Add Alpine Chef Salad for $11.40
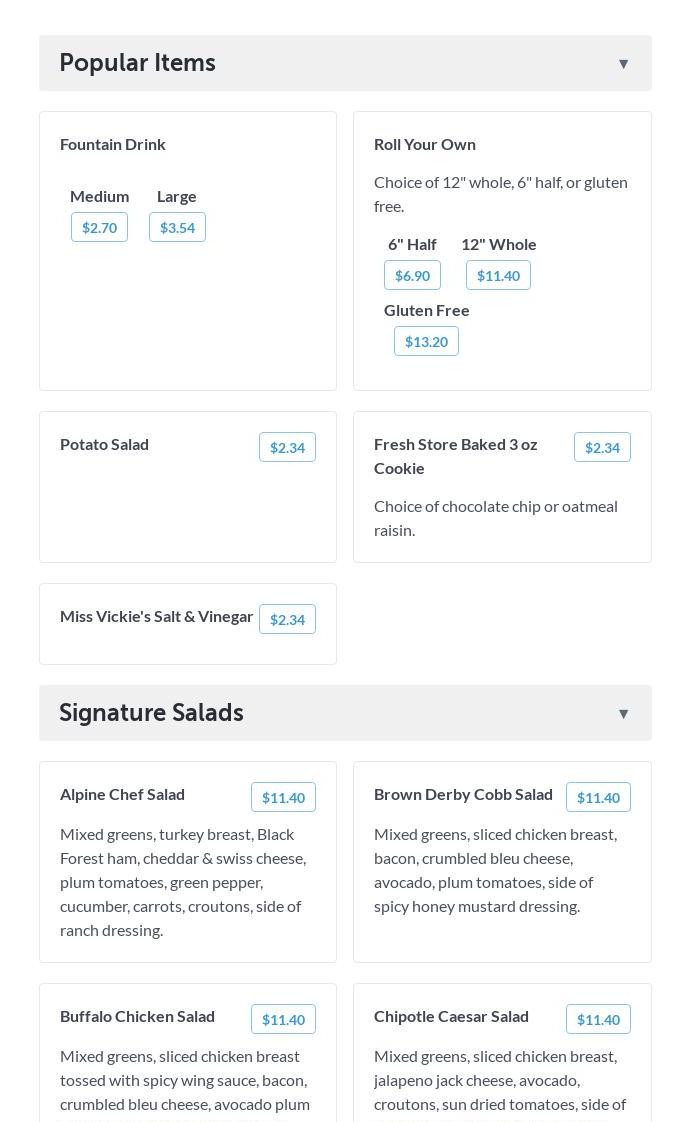Screen dimensions: 690x1122 [x=283, y=798]
